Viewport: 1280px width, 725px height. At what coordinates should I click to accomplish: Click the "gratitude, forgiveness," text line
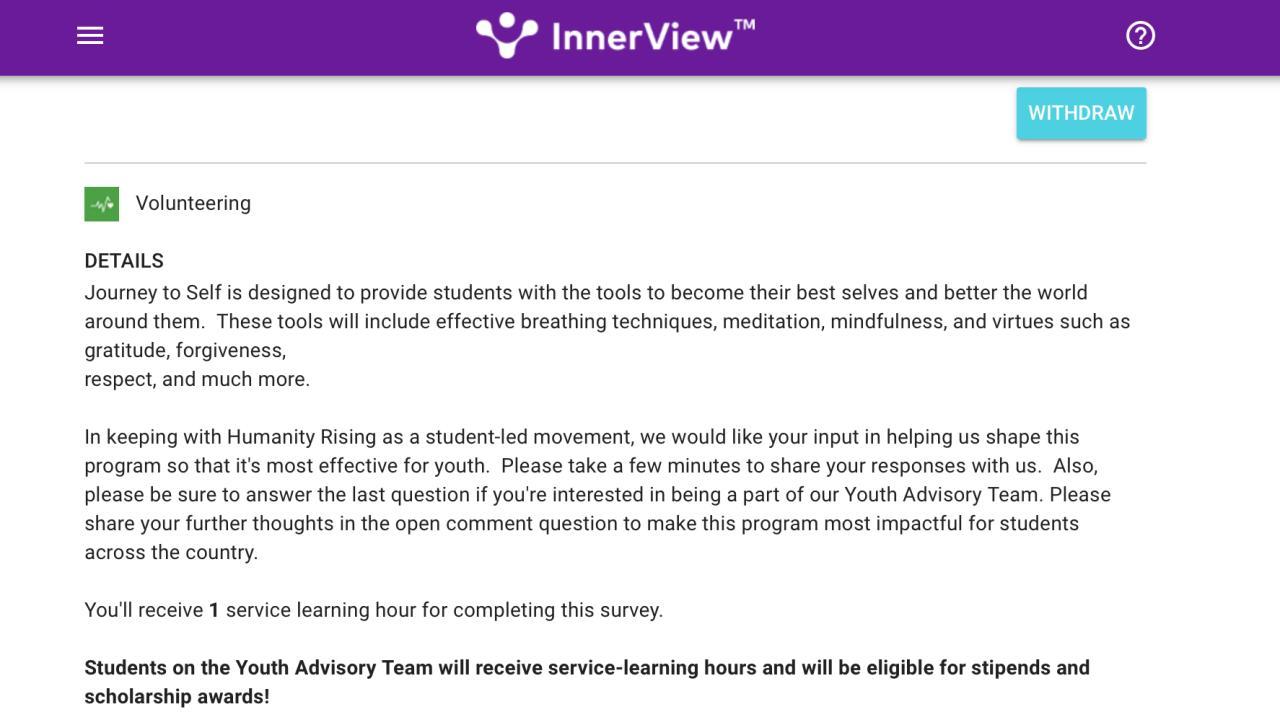click(x=185, y=351)
